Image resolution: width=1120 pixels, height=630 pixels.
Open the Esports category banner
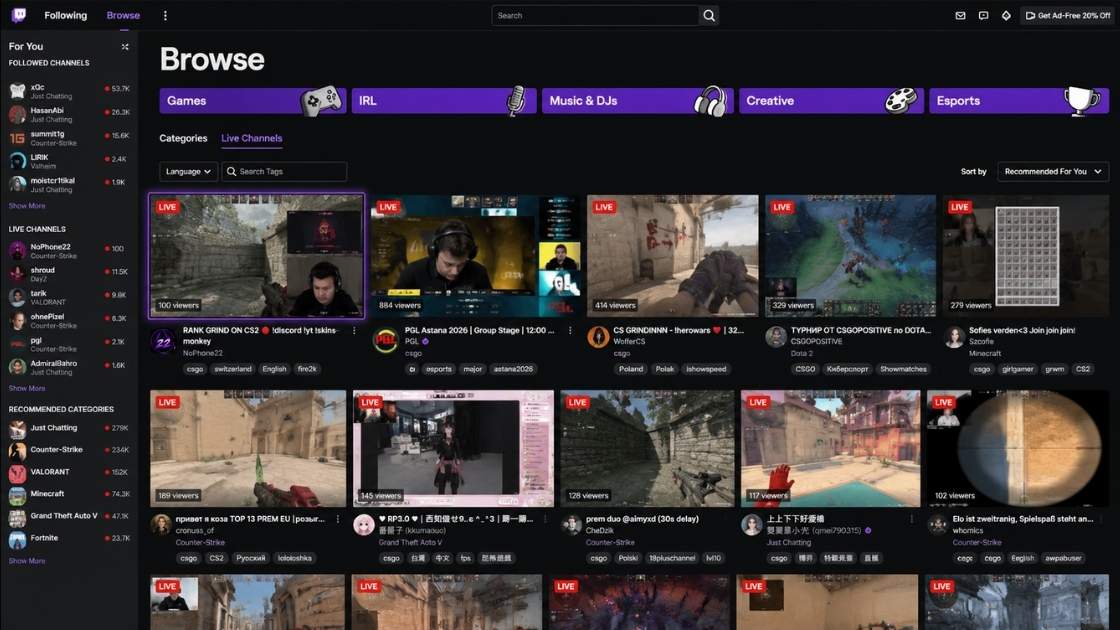pyautogui.click(x=1019, y=101)
